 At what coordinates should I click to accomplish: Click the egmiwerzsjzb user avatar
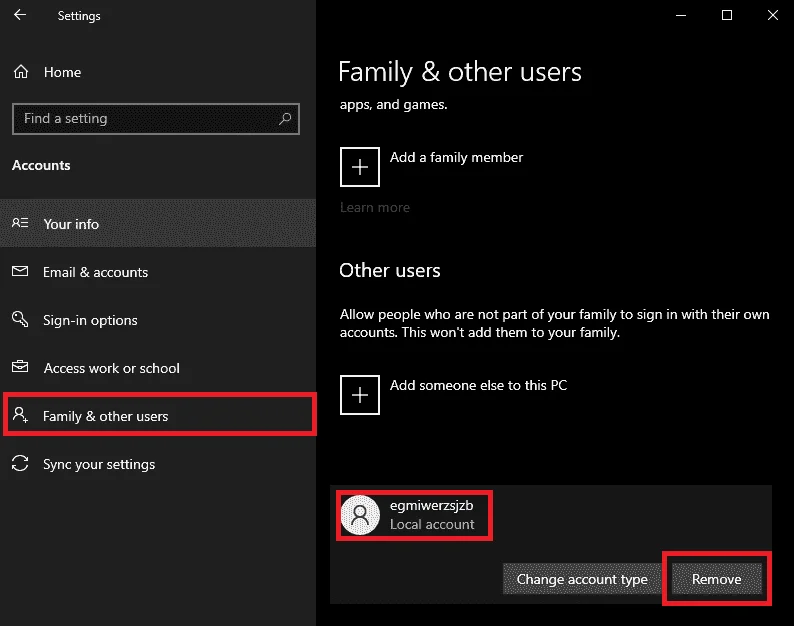[x=360, y=515]
